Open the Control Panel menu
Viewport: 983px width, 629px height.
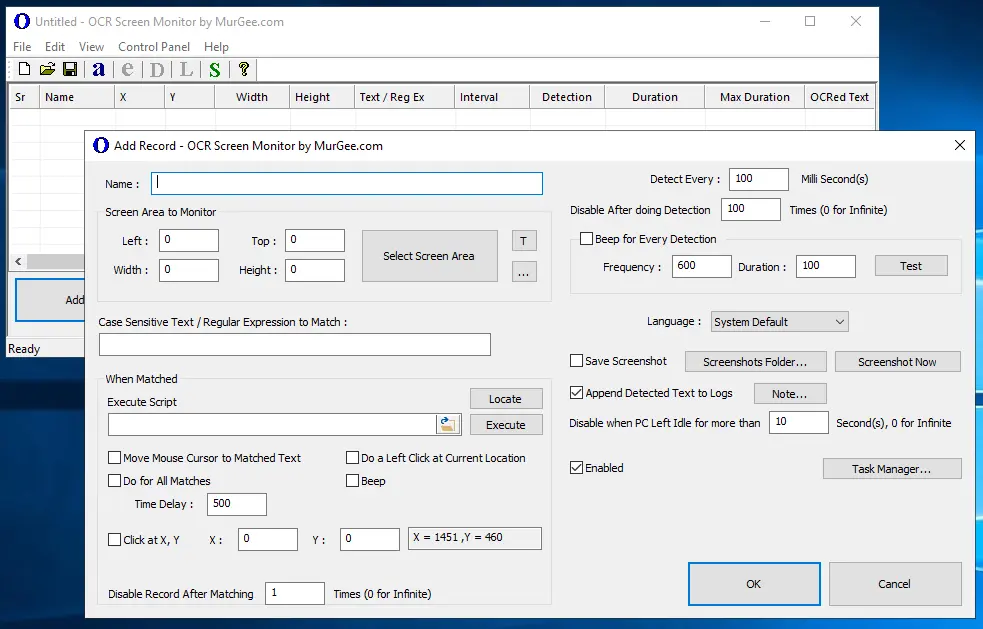pos(154,47)
